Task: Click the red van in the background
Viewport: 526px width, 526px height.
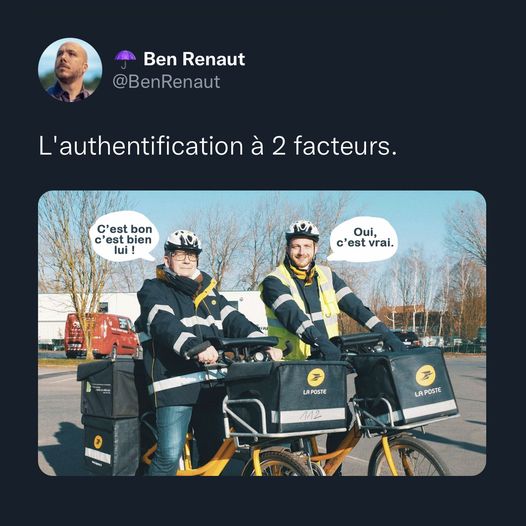Action: point(101,335)
